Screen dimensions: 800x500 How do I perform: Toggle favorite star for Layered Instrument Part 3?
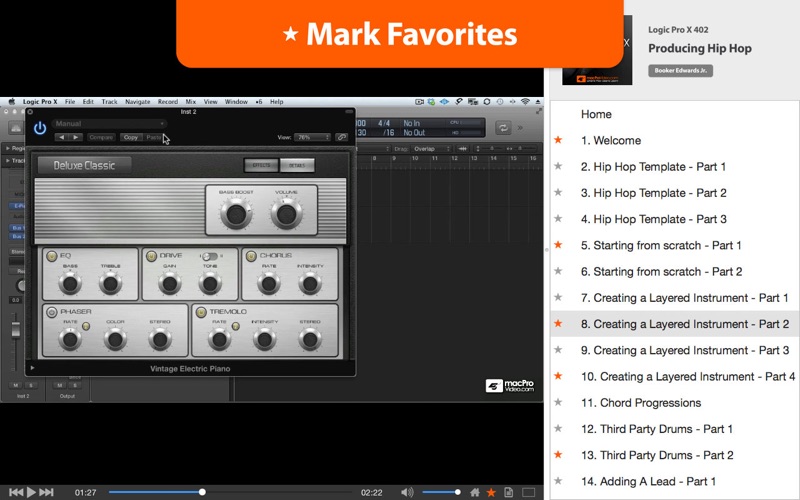559,350
